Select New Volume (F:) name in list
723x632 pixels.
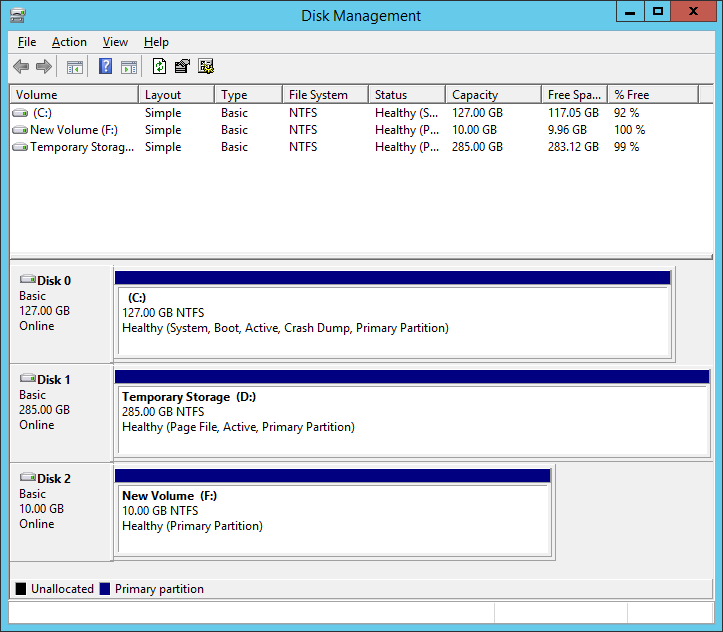click(74, 130)
